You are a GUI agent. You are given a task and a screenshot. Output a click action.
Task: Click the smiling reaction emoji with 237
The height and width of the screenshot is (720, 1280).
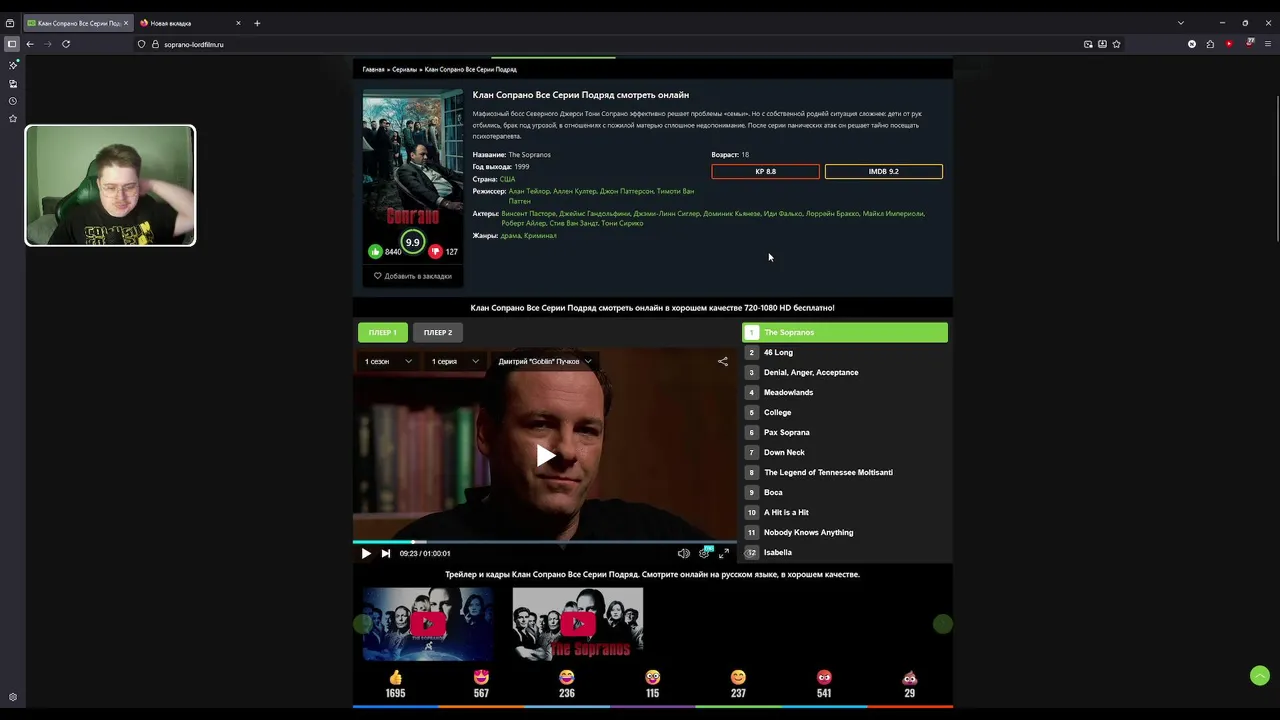(738, 677)
